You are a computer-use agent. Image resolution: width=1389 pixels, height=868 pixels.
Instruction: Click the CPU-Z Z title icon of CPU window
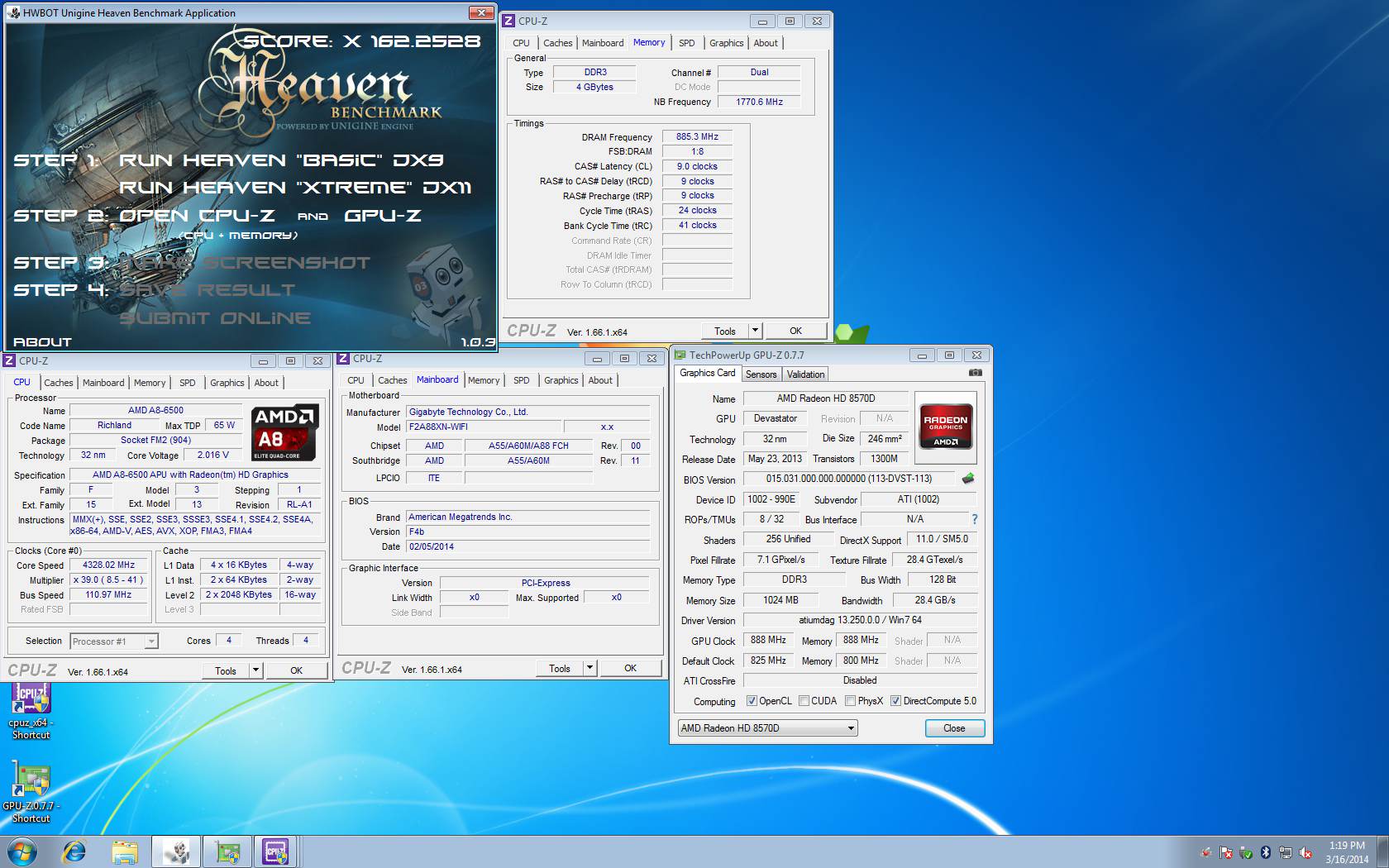click(x=9, y=360)
